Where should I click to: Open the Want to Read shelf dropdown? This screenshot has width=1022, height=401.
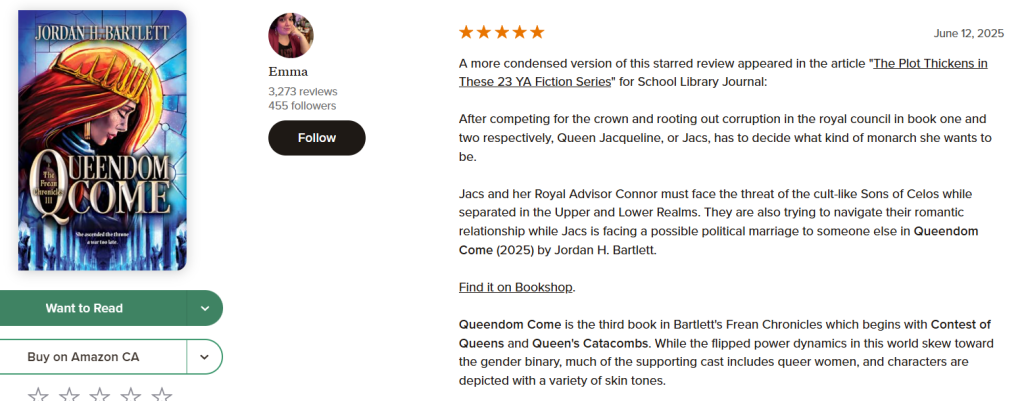point(205,308)
